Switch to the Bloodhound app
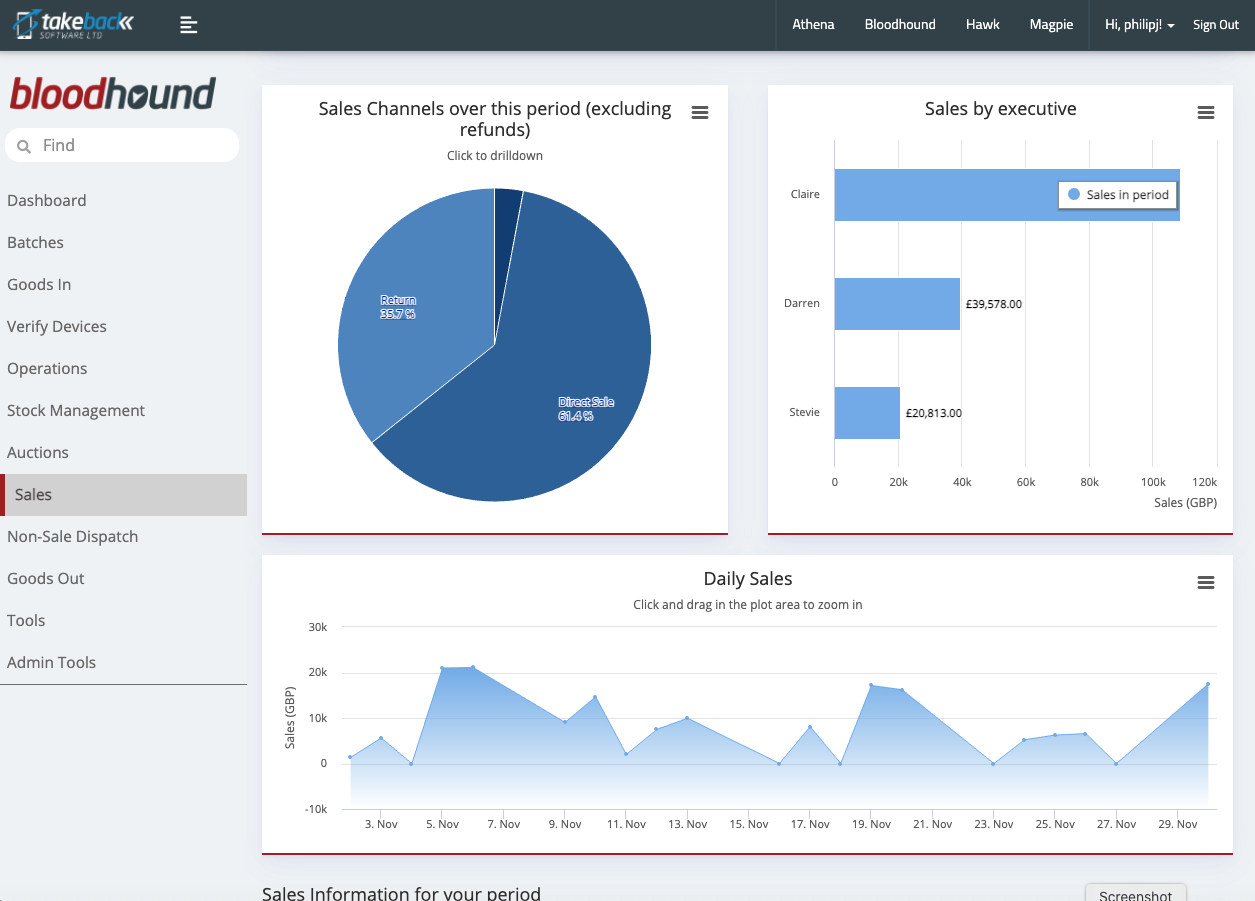Screen dimensions: 1255x901 (900, 25)
